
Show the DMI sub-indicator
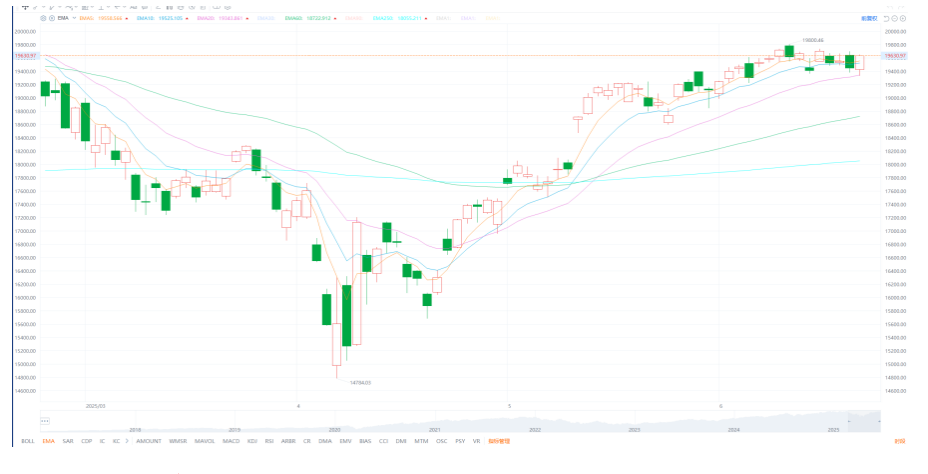click(401, 441)
